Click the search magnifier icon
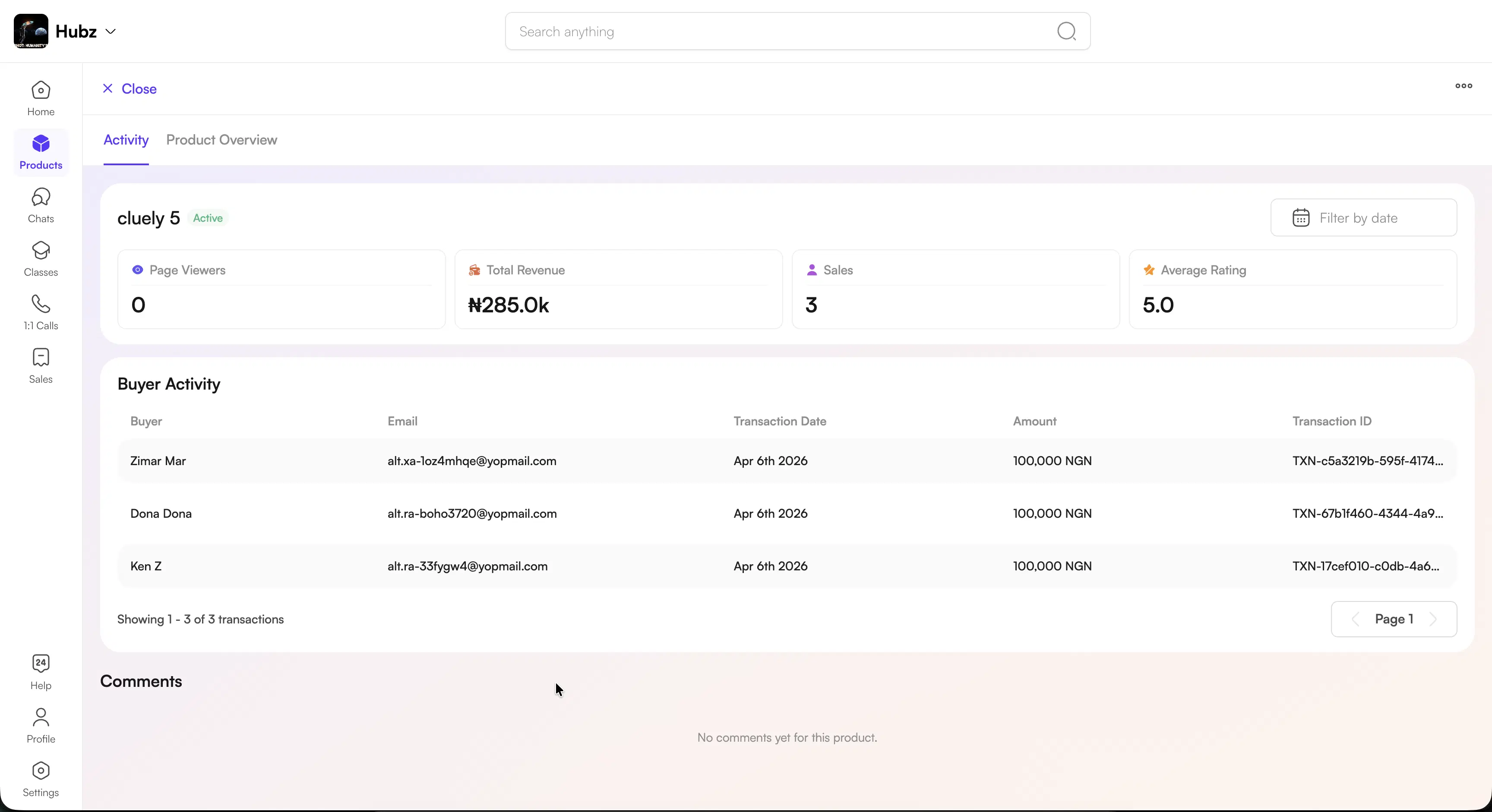Viewport: 1492px width, 812px height. pos(1066,31)
